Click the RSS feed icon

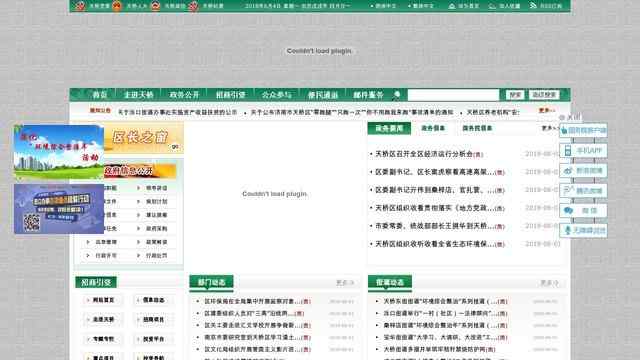533,6
